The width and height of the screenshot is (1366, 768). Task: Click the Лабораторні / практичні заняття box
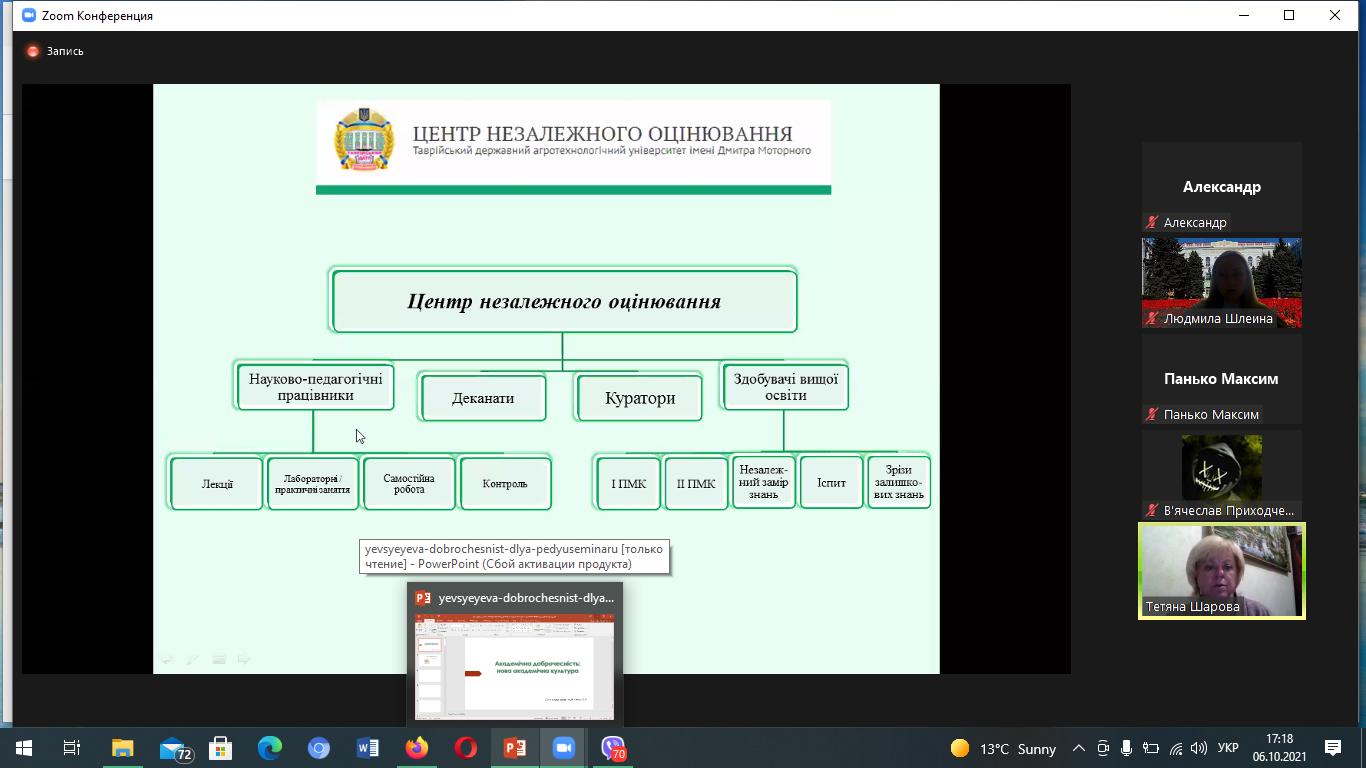pos(313,484)
